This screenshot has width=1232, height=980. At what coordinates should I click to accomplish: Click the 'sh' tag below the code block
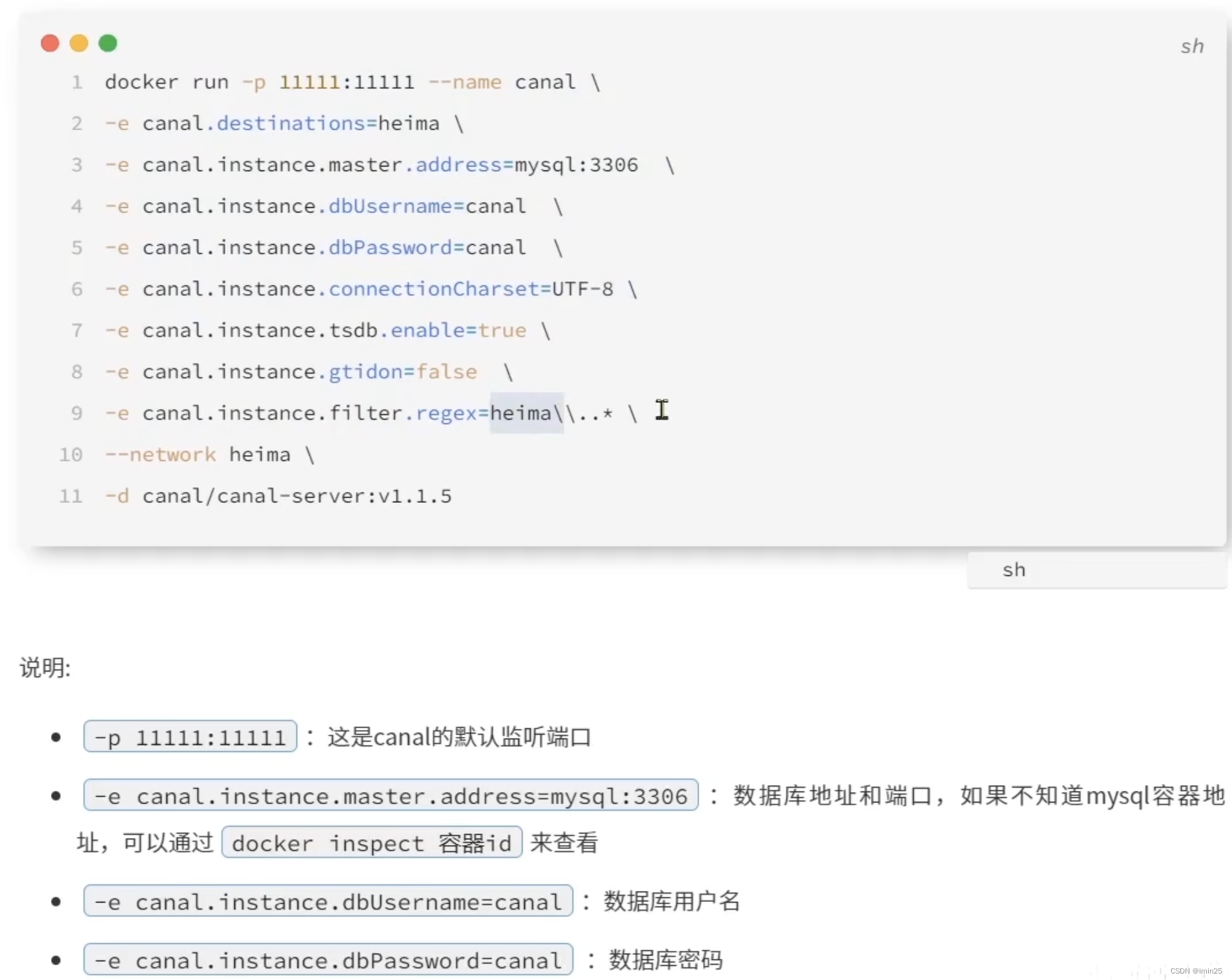coord(1014,570)
